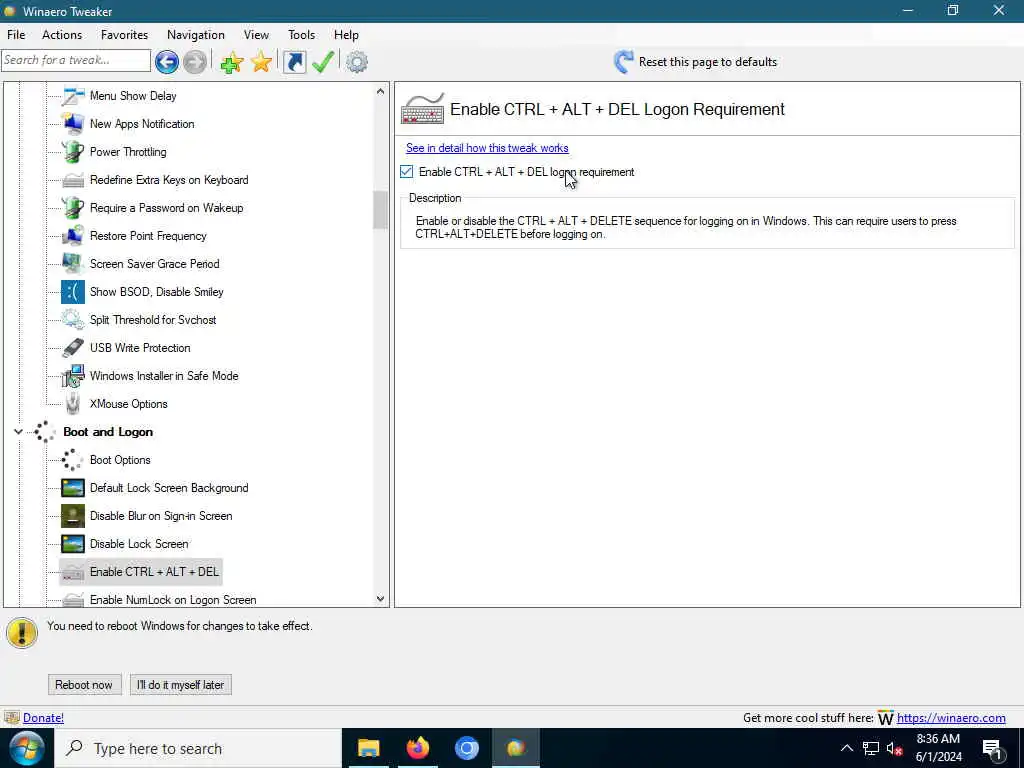Click I'll do it myself later button
This screenshot has height=768, width=1024.
point(180,685)
